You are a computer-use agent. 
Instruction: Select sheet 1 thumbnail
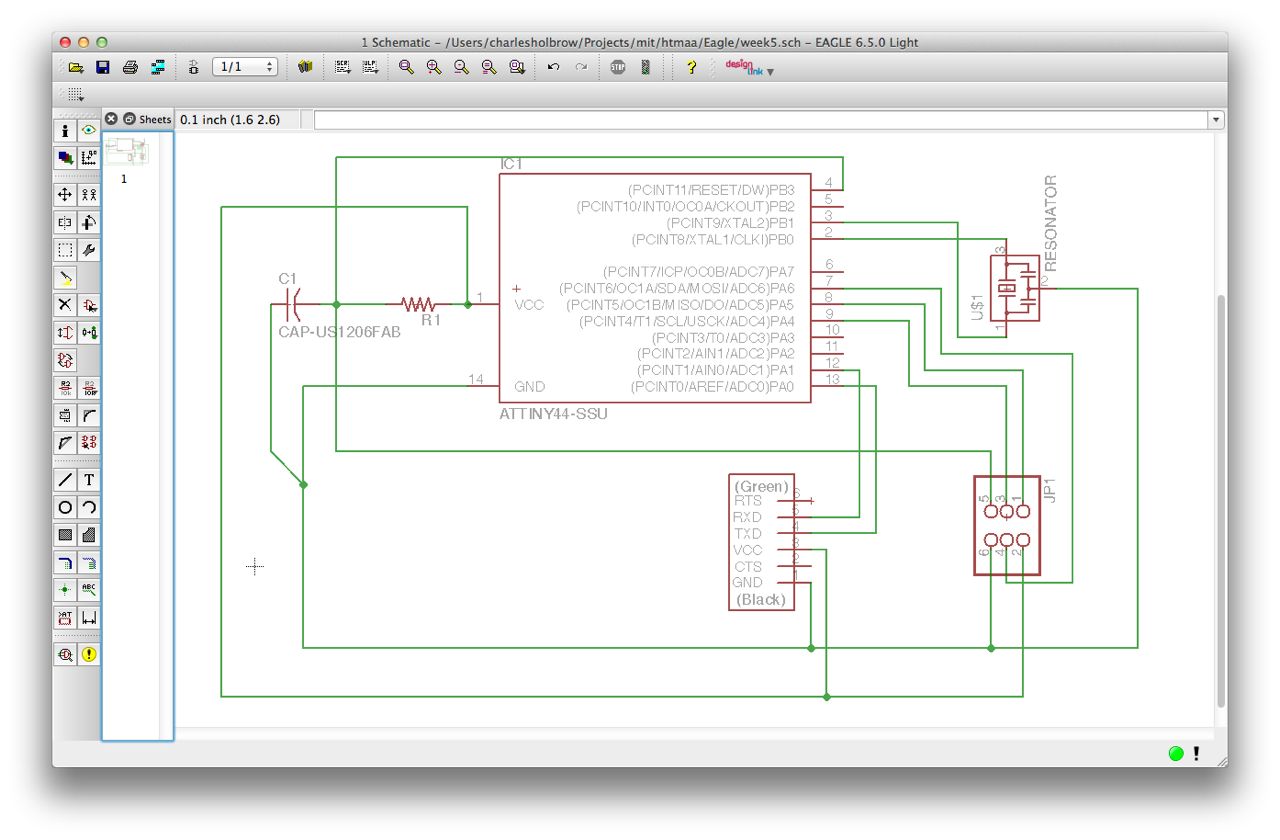tap(126, 151)
